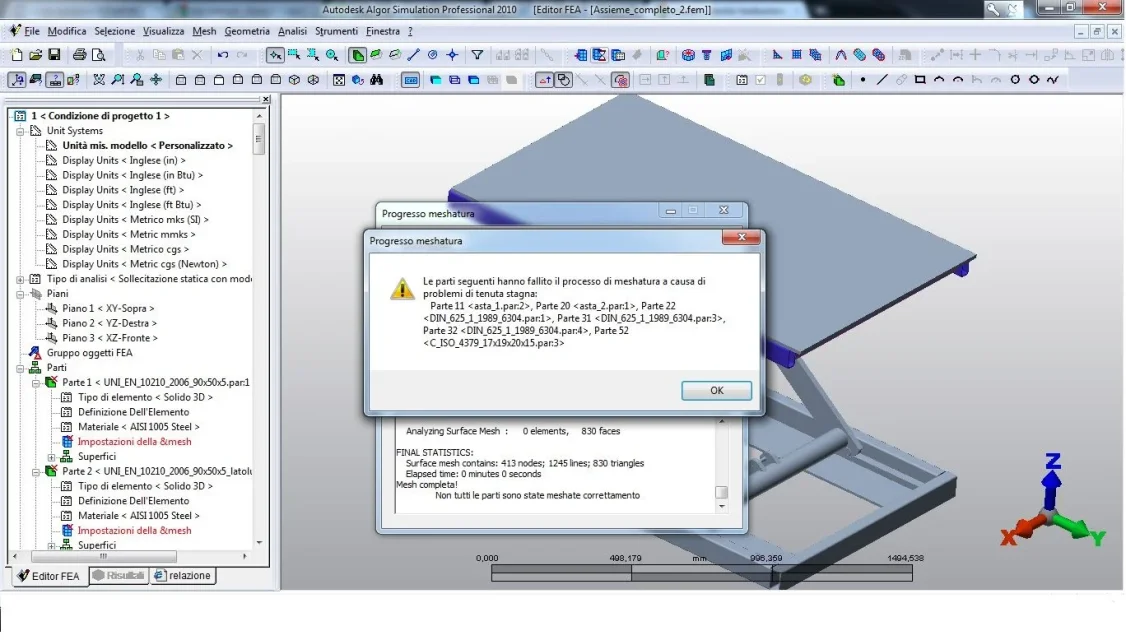Choose the rectangle selection tool
The width and height of the screenshot is (1126, 640).
(x=294, y=55)
